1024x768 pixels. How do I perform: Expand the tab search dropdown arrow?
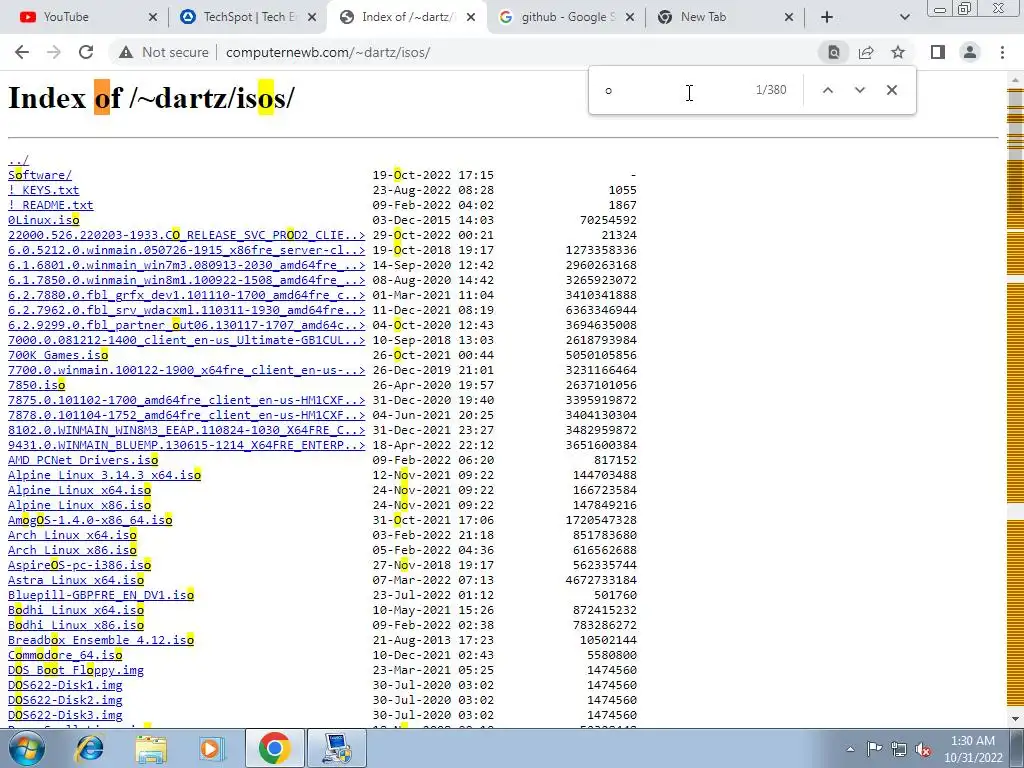coord(904,18)
